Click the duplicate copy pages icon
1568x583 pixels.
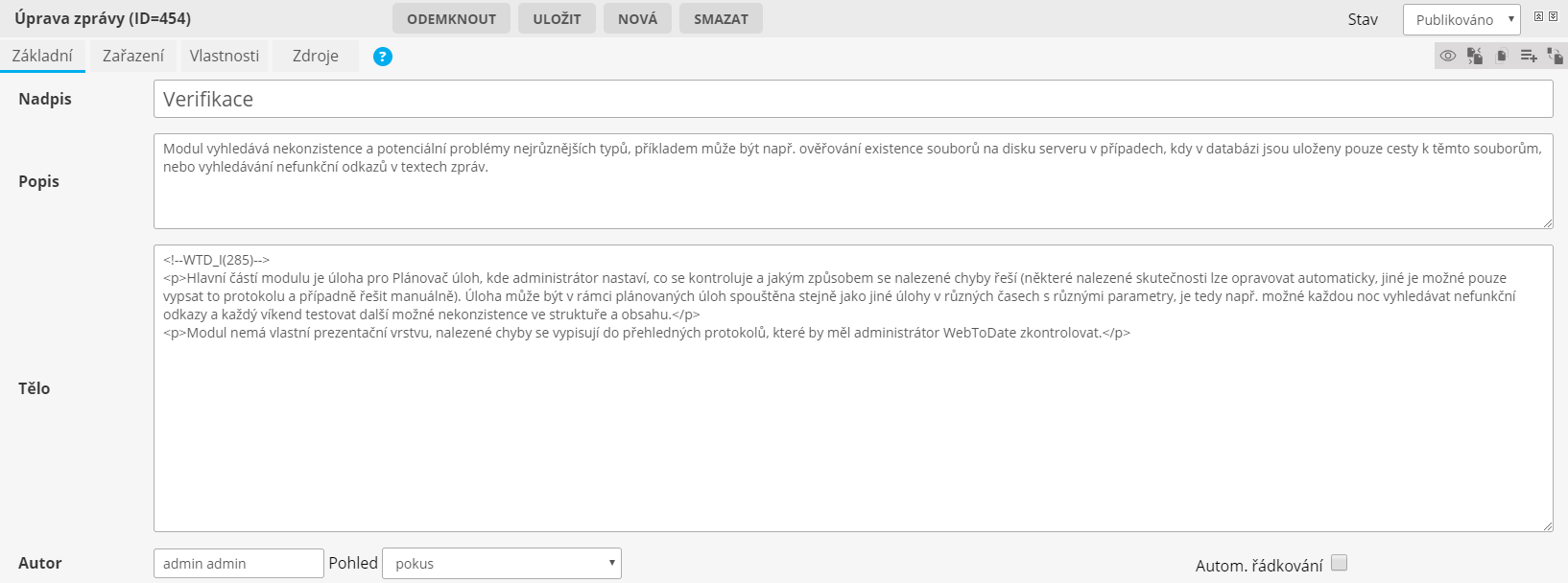(x=1502, y=56)
